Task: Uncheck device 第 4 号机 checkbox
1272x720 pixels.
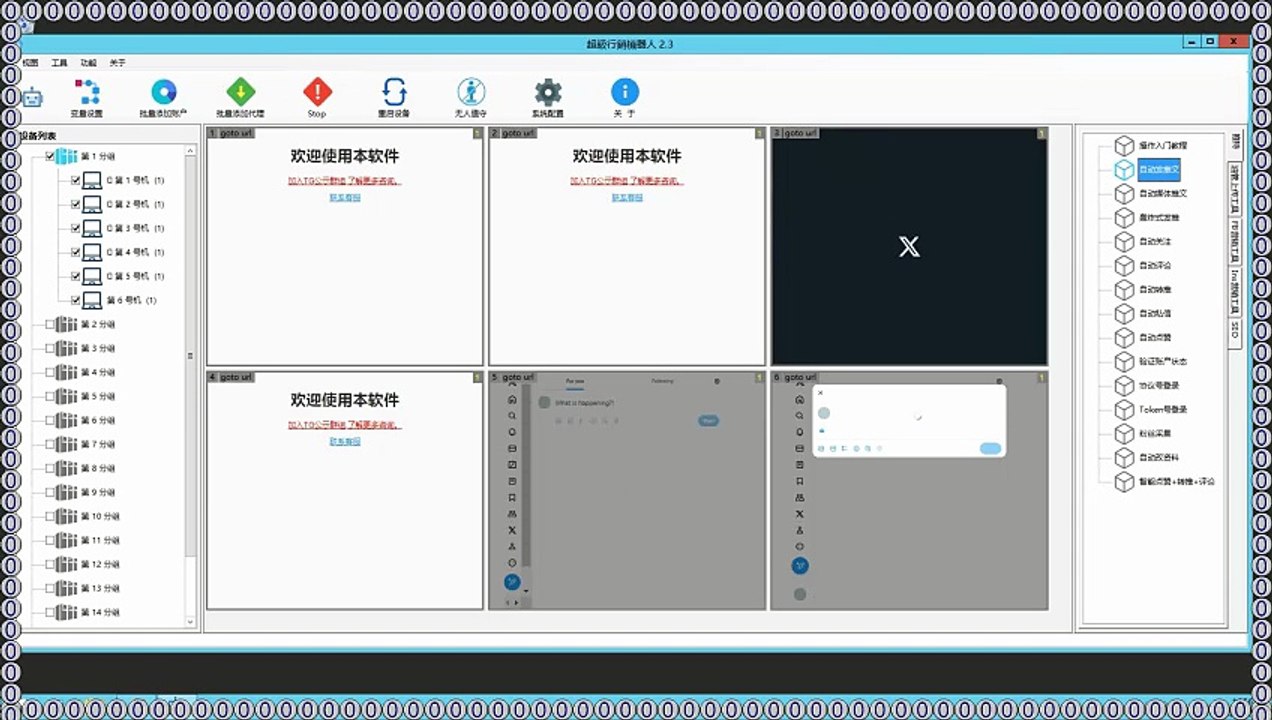Action: coord(75,252)
